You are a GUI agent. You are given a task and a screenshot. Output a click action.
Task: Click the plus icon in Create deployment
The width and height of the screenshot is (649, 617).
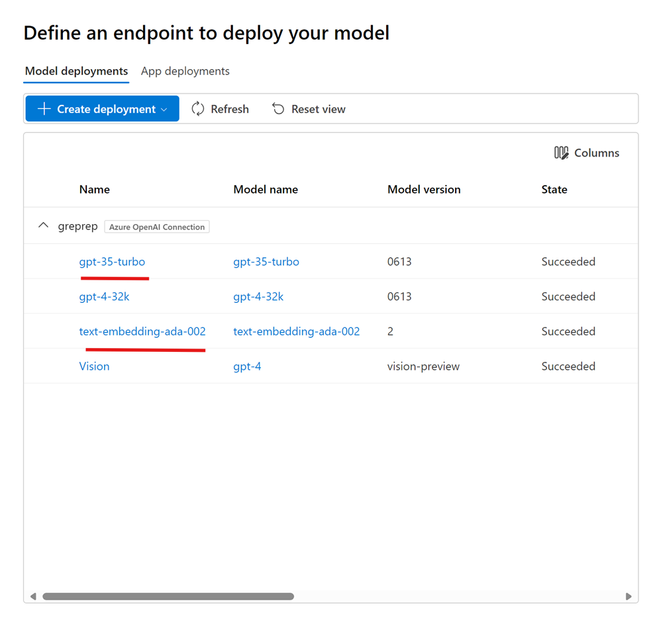point(44,109)
